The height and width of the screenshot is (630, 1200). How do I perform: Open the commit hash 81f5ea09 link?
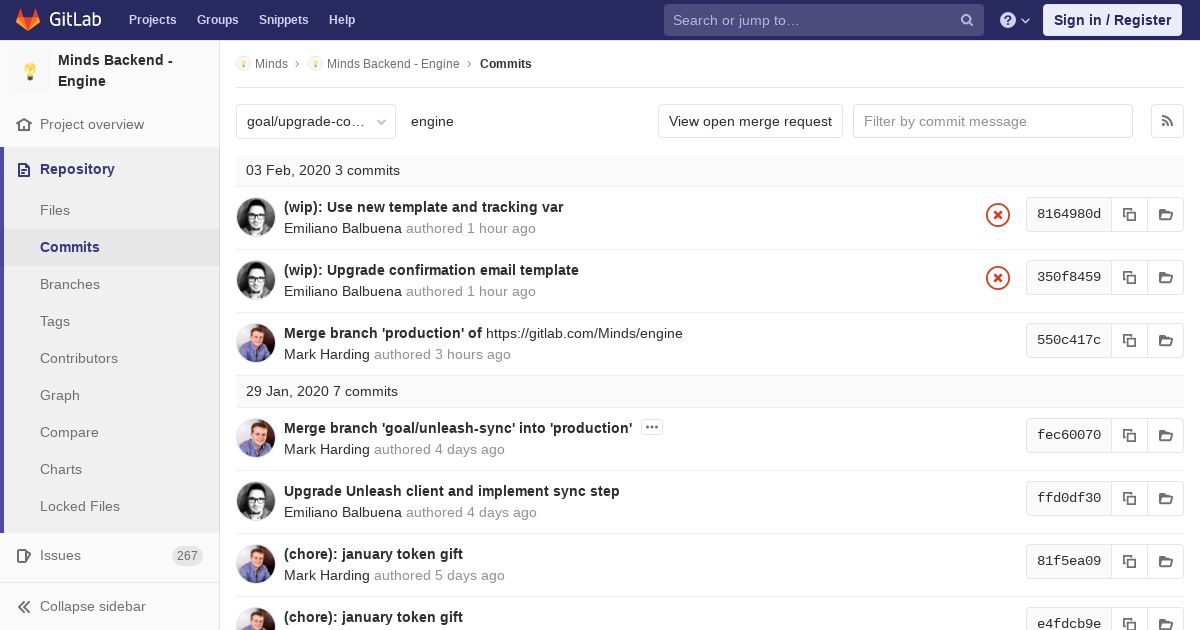(x=1068, y=561)
